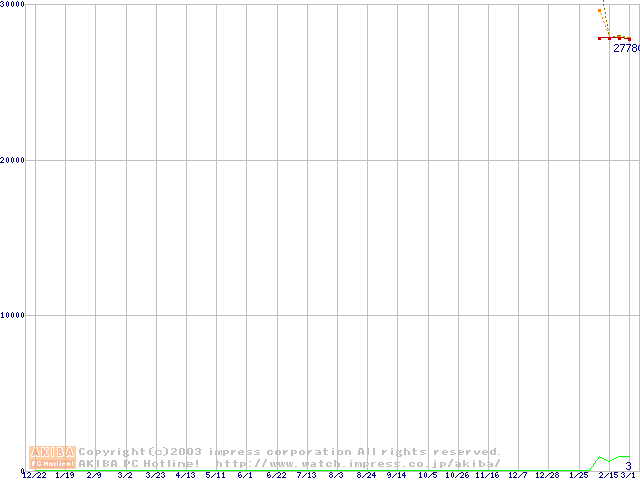
Task: Click the 2/15 date on x-axis
Action: pos(608,476)
